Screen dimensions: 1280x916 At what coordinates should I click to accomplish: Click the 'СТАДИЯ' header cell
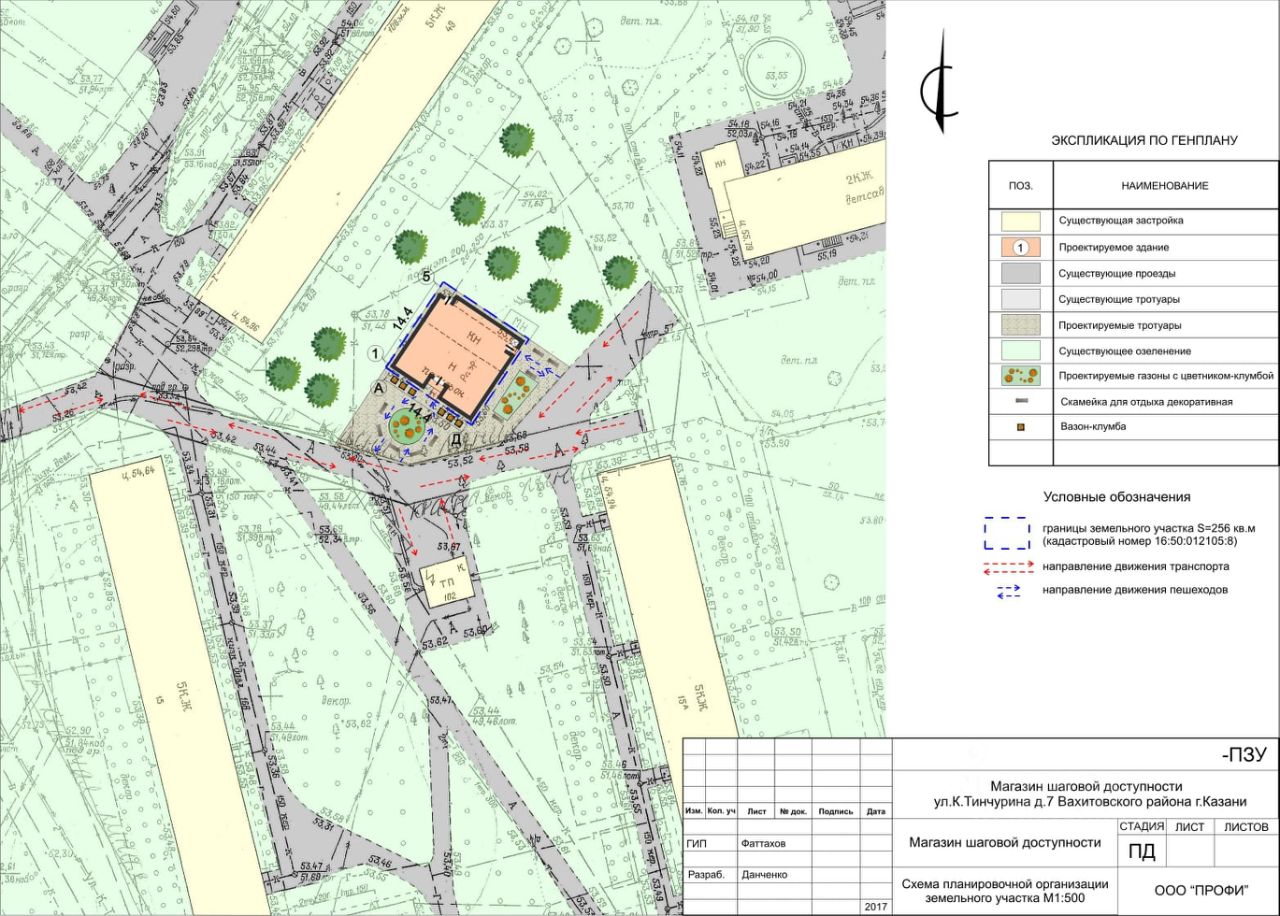[x=1142, y=827]
